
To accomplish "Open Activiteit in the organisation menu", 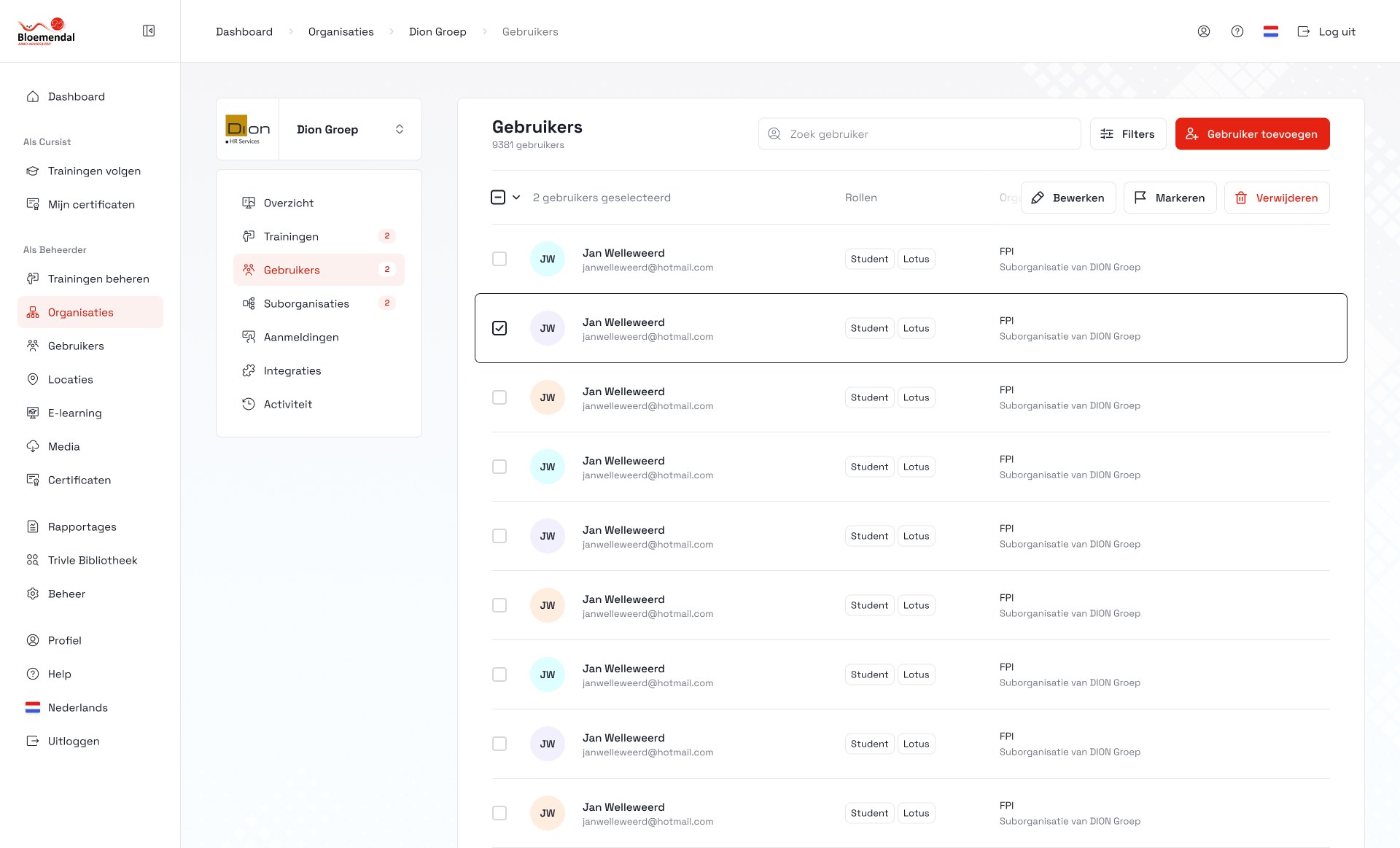I will click(319, 404).
